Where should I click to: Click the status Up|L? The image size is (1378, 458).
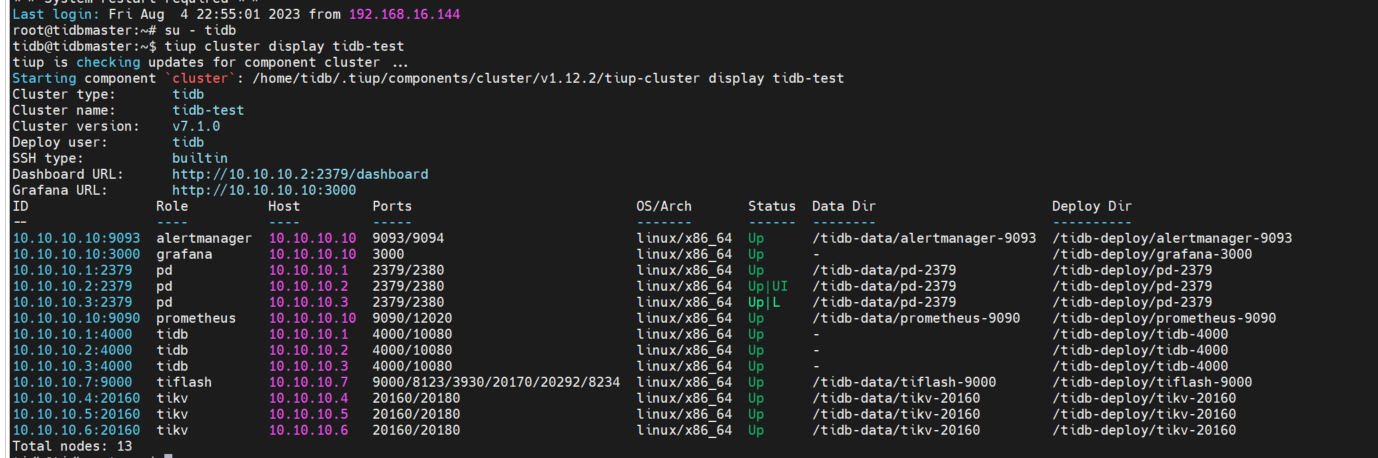click(764, 302)
